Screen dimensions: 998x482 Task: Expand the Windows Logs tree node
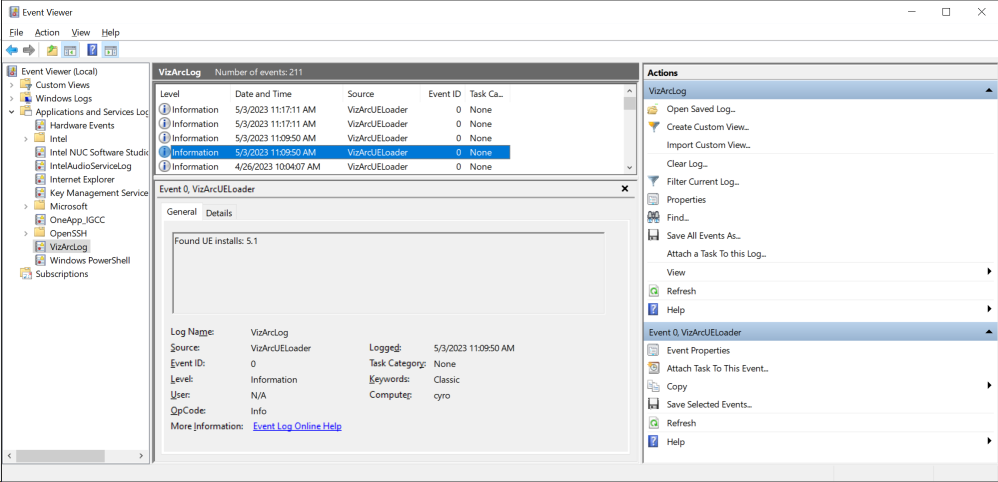12,99
